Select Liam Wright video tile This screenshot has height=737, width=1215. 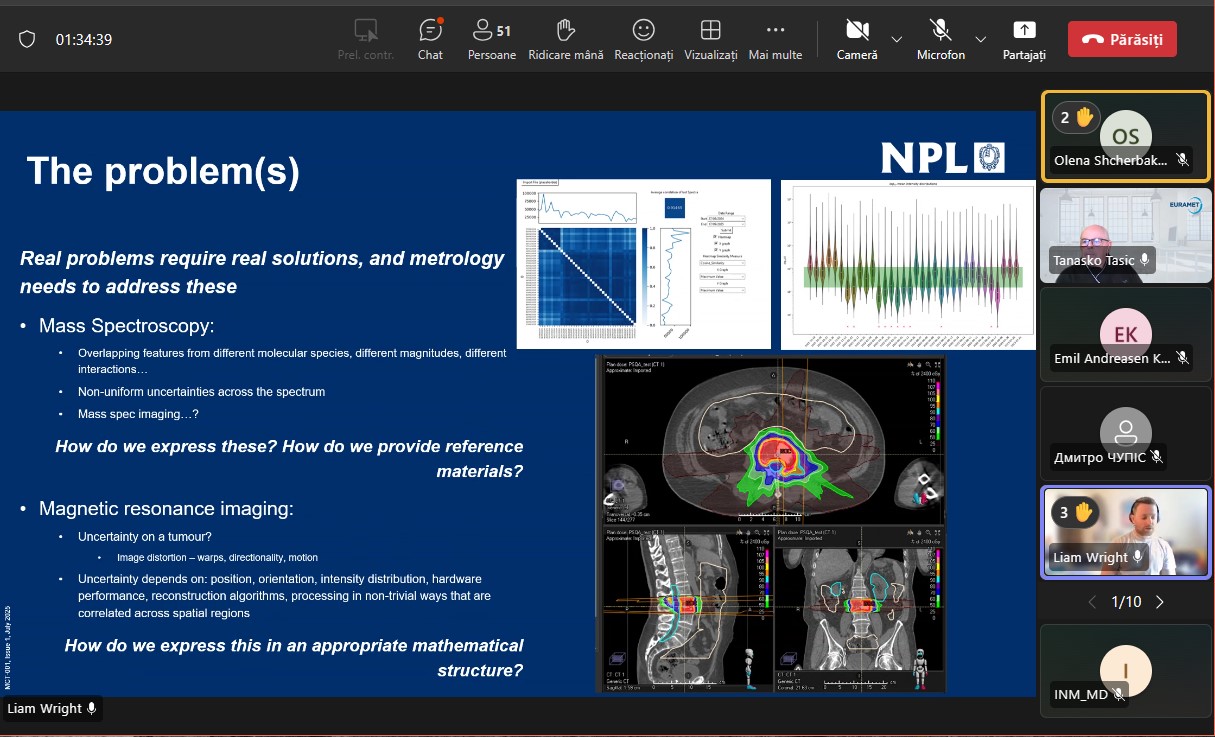pyautogui.click(x=1125, y=532)
